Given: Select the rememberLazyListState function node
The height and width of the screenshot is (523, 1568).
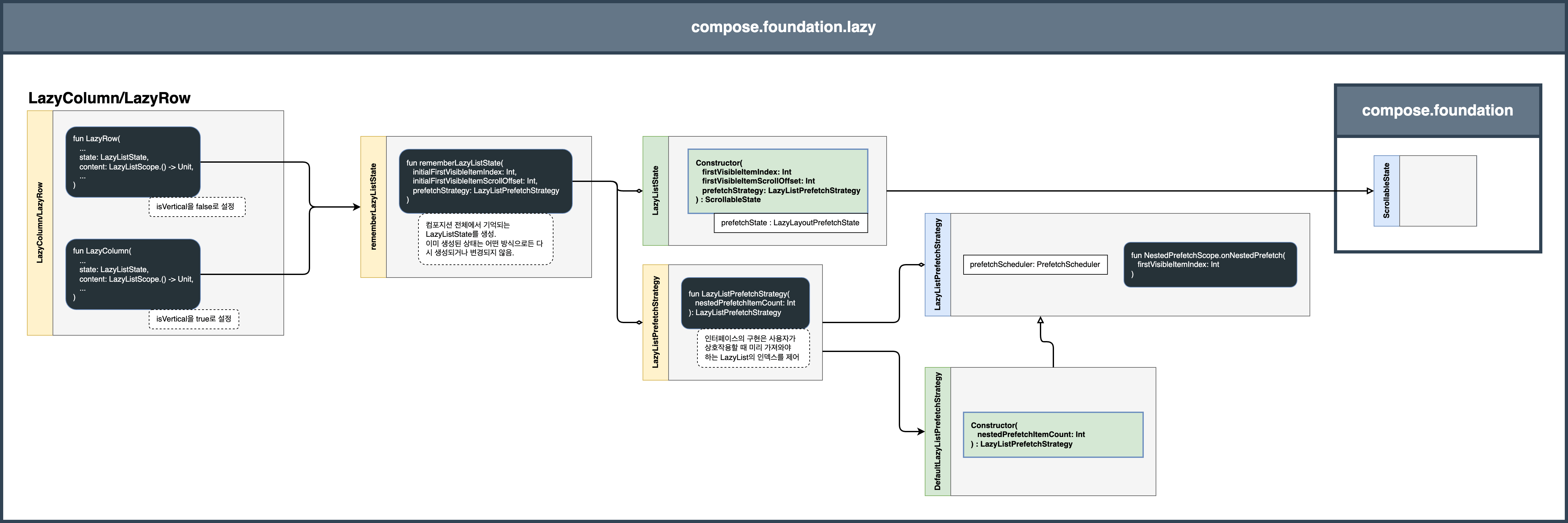Looking at the screenshot, I should click(485, 181).
